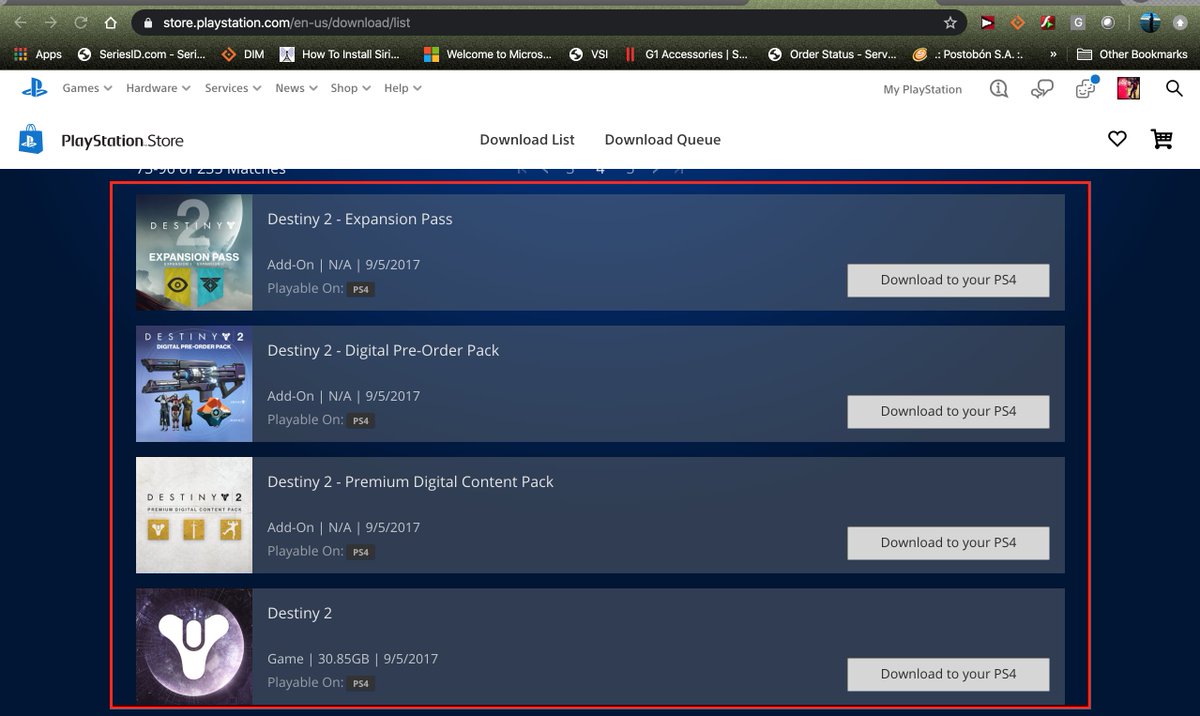Click the Premium Digital Content Pack cover thumbnail

[194, 515]
